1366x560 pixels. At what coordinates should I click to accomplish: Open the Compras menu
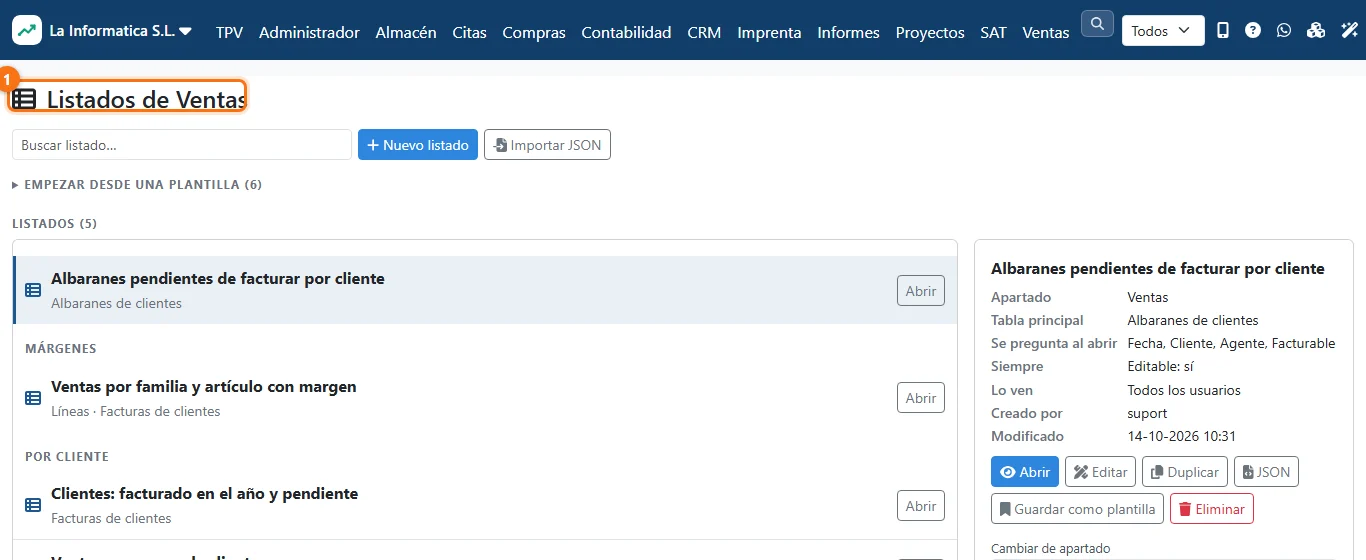click(x=534, y=32)
